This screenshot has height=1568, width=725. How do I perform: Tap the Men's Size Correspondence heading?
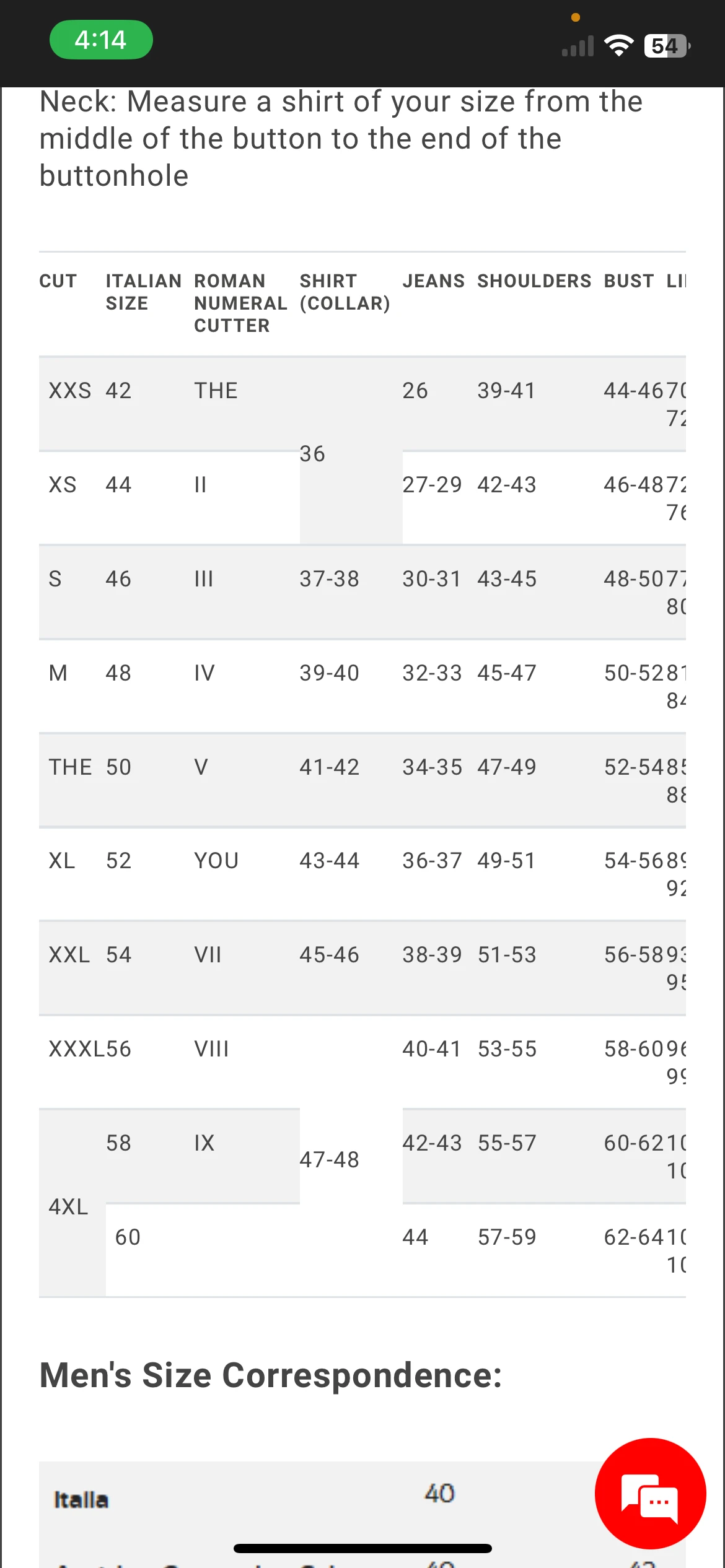coord(271,1376)
